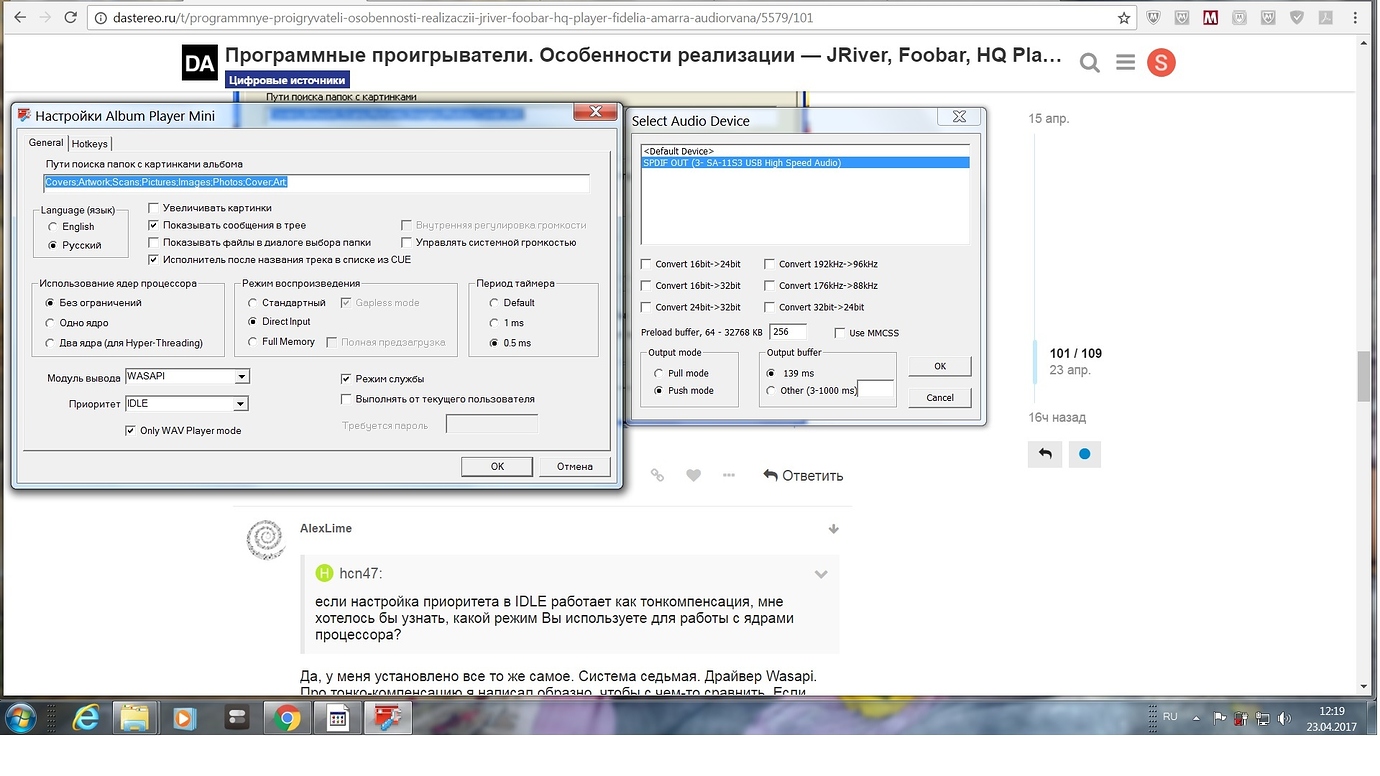Check Convert 16bit->24bit in Select Audio Device

click(x=646, y=264)
